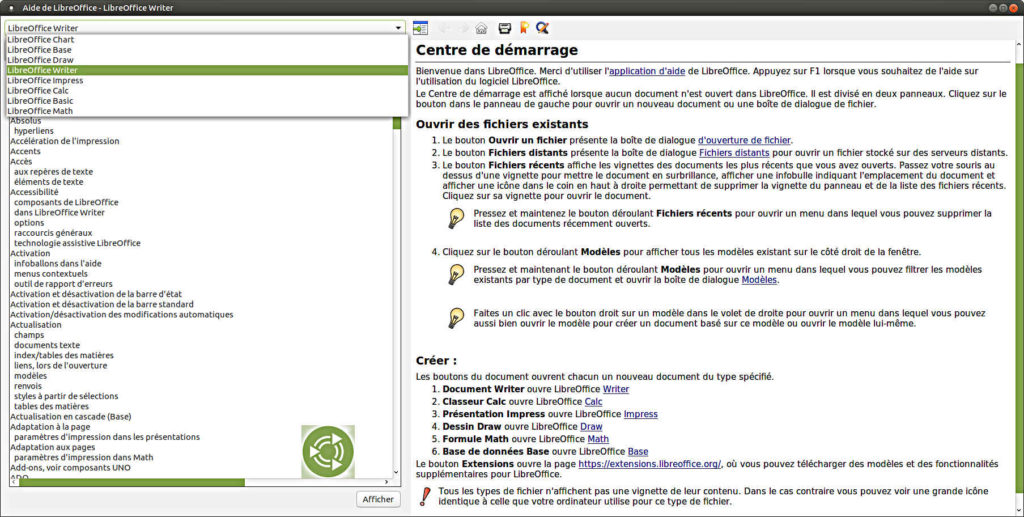Follow the Math link under Créer
Screen dimensions: 1024x517
point(598,439)
